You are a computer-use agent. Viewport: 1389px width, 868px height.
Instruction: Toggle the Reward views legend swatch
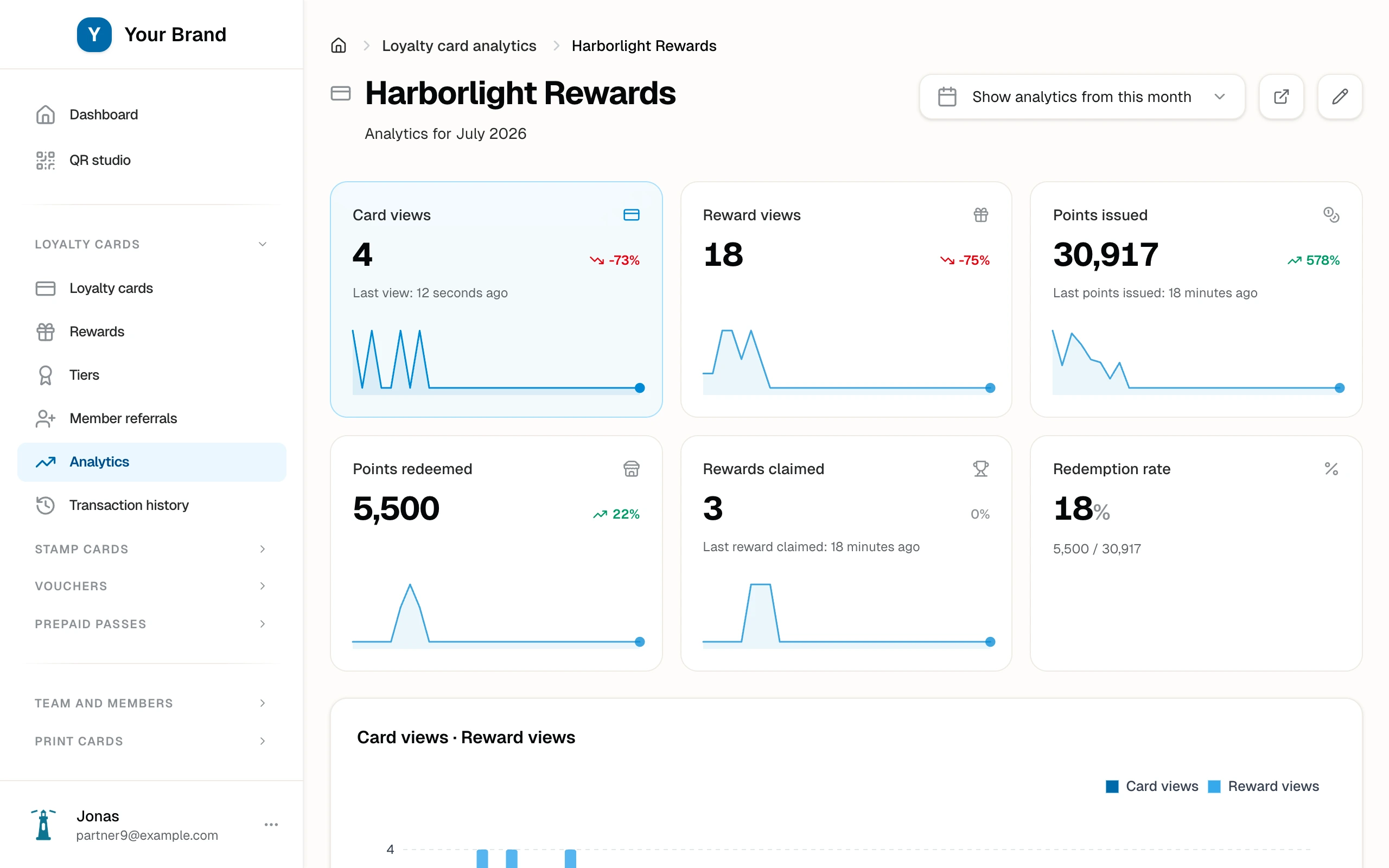point(1214,787)
